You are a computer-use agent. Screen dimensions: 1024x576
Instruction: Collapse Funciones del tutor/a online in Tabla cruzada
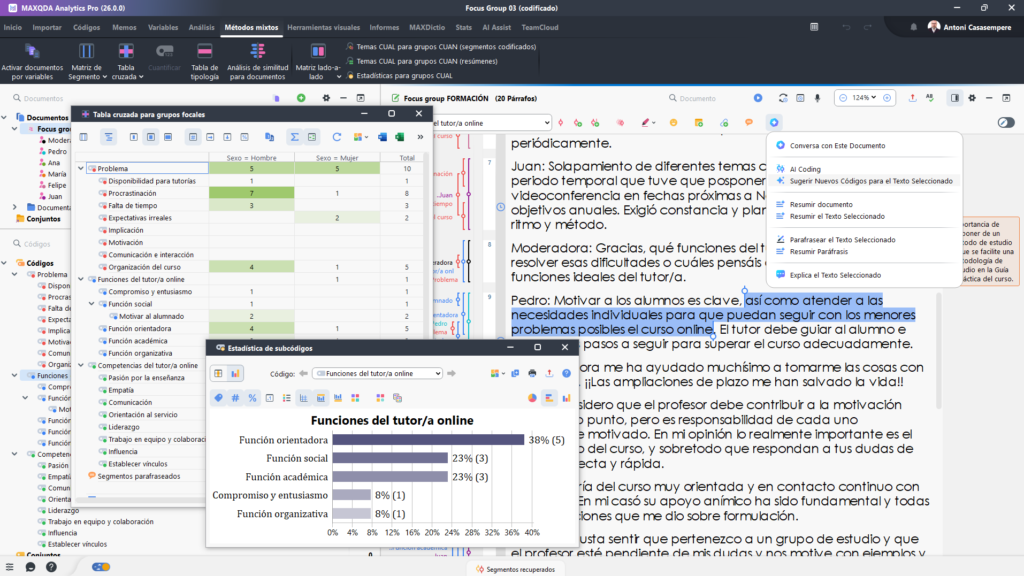click(x=82, y=280)
